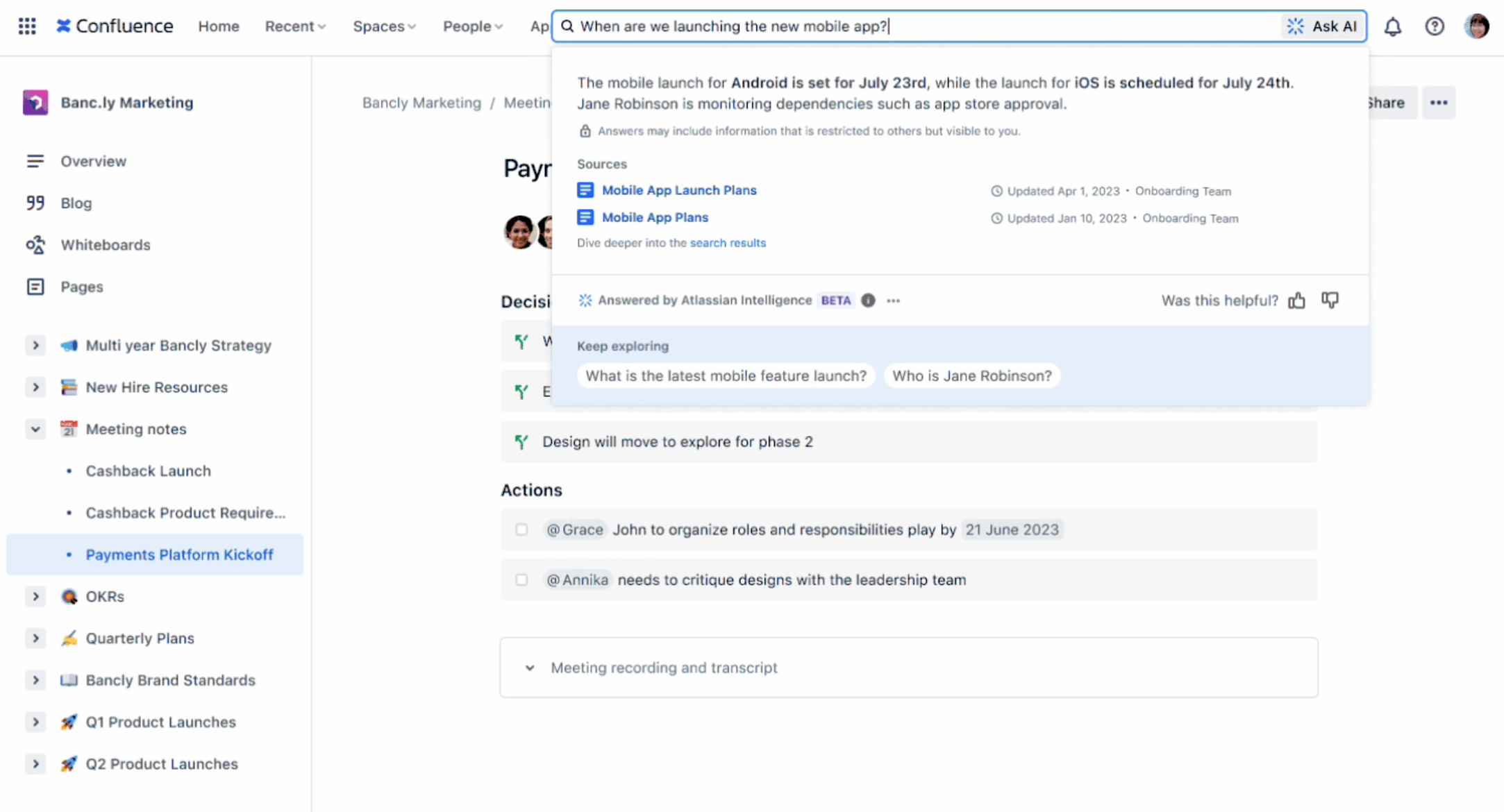This screenshot has height=812, width=1504.
Task: Click the Mobile App Plans page icon
Action: coord(585,217)
